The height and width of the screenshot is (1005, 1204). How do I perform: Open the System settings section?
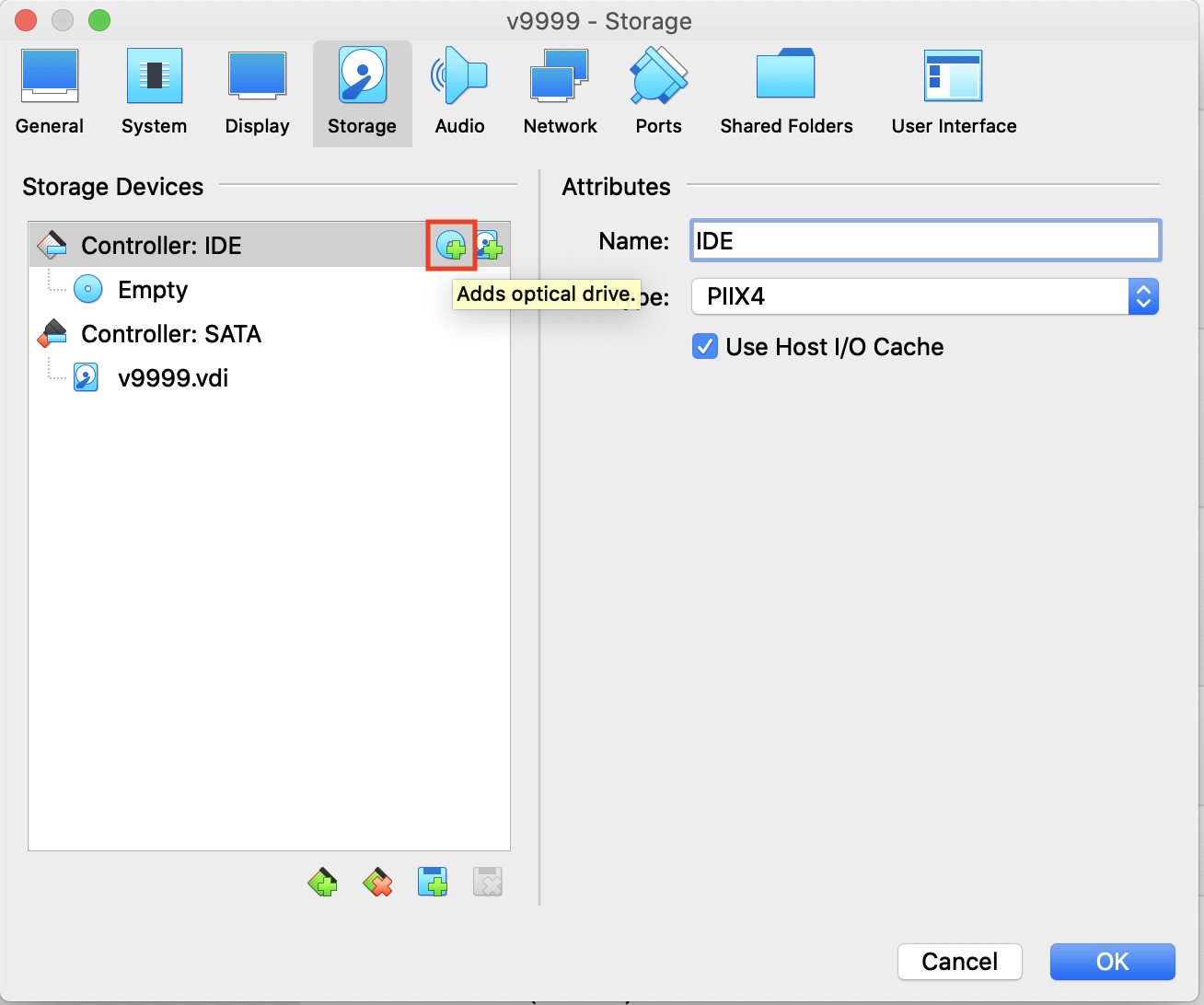tap(154, 93)
